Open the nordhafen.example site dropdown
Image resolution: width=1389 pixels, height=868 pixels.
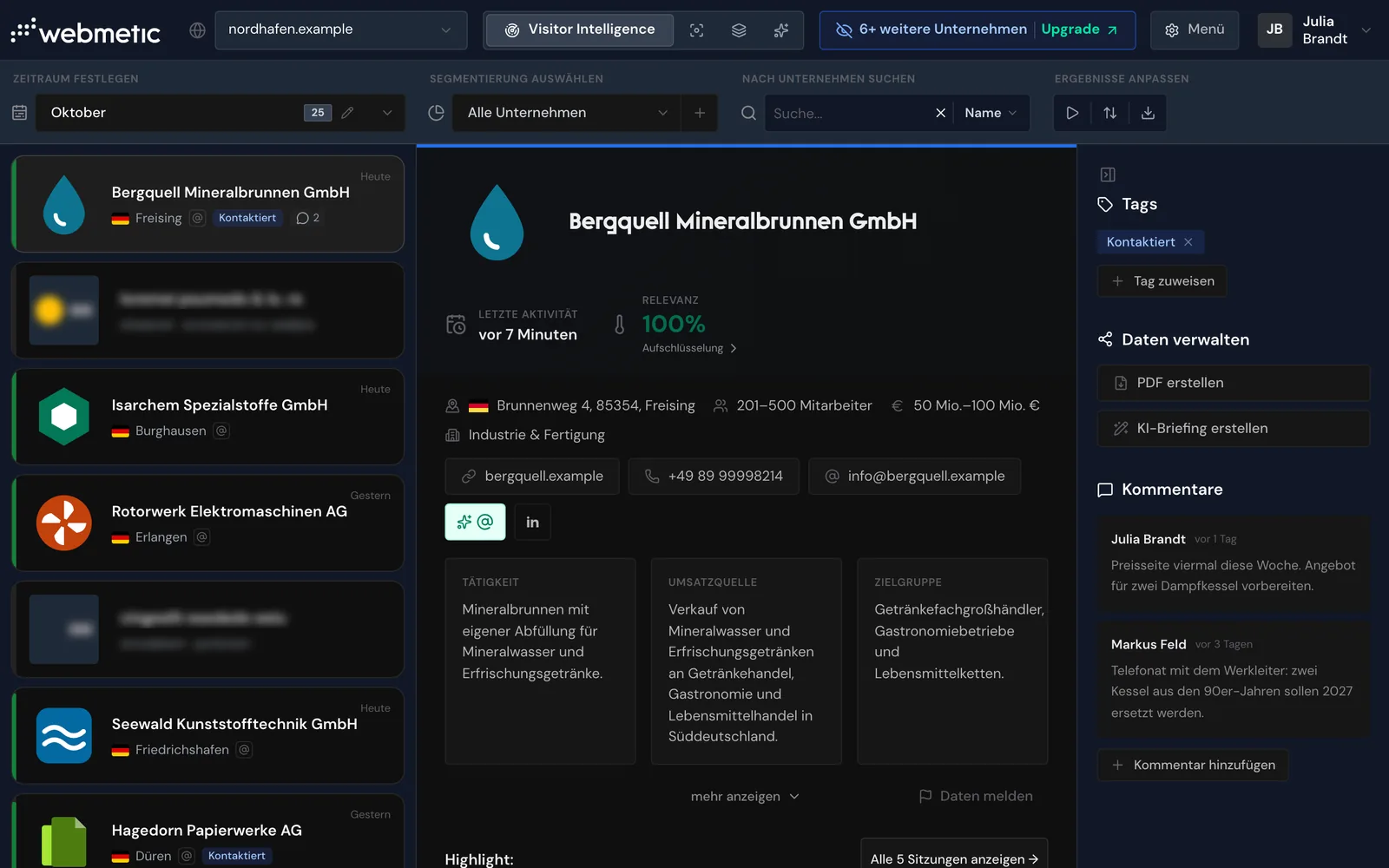click(x=340, y=30)
